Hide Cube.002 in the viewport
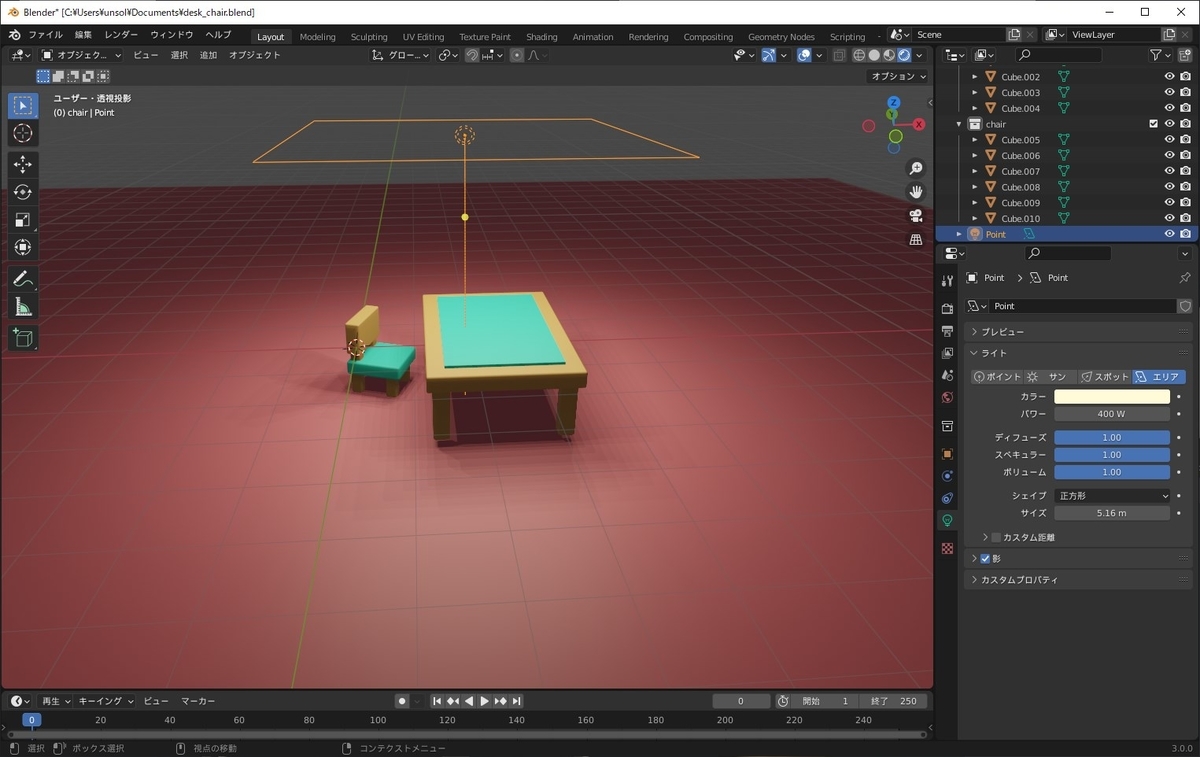The height and width of the screenshot is (757, 1200). pyautogui.click(x=1169, y=77)
